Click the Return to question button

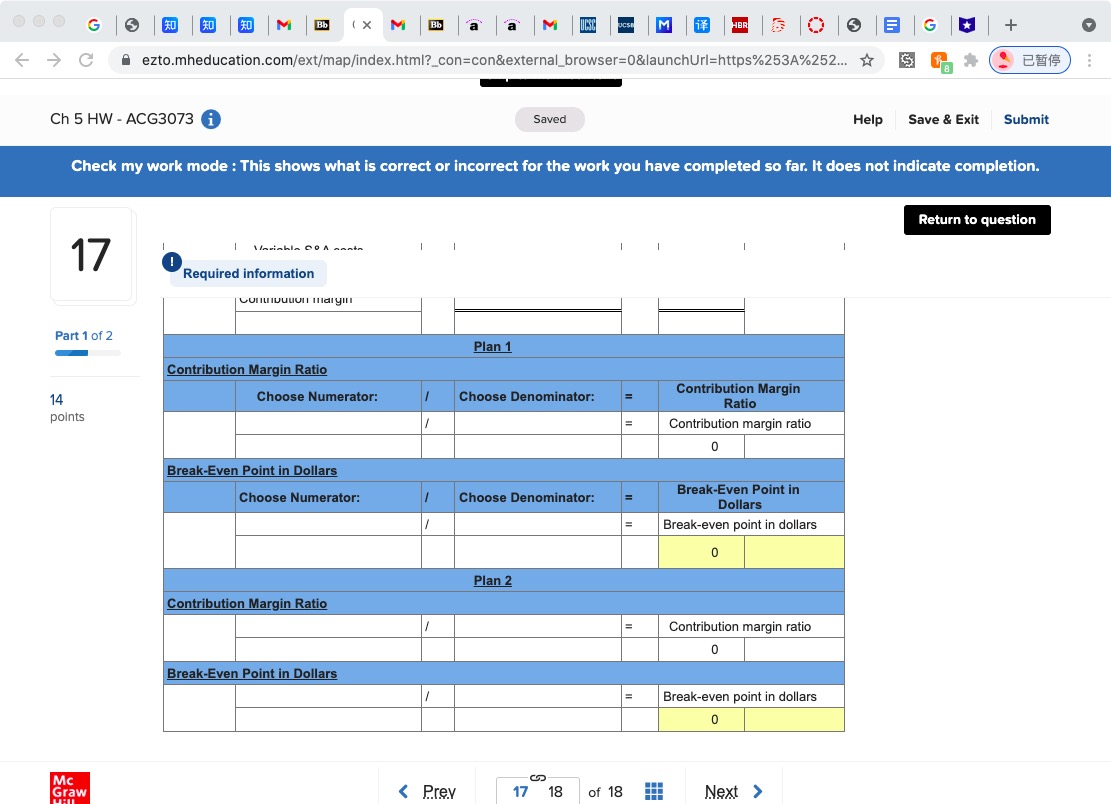[x=977, y=220]
